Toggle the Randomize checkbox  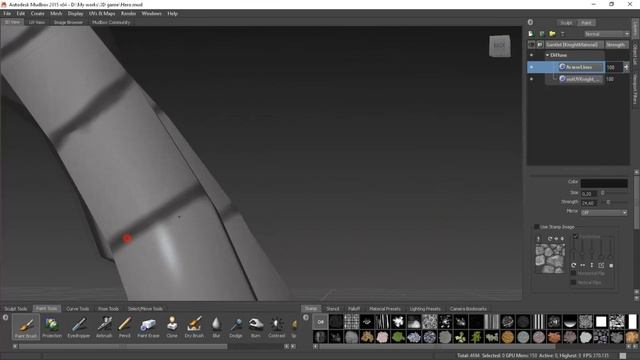pyautogui.click(x=576, y=236)
